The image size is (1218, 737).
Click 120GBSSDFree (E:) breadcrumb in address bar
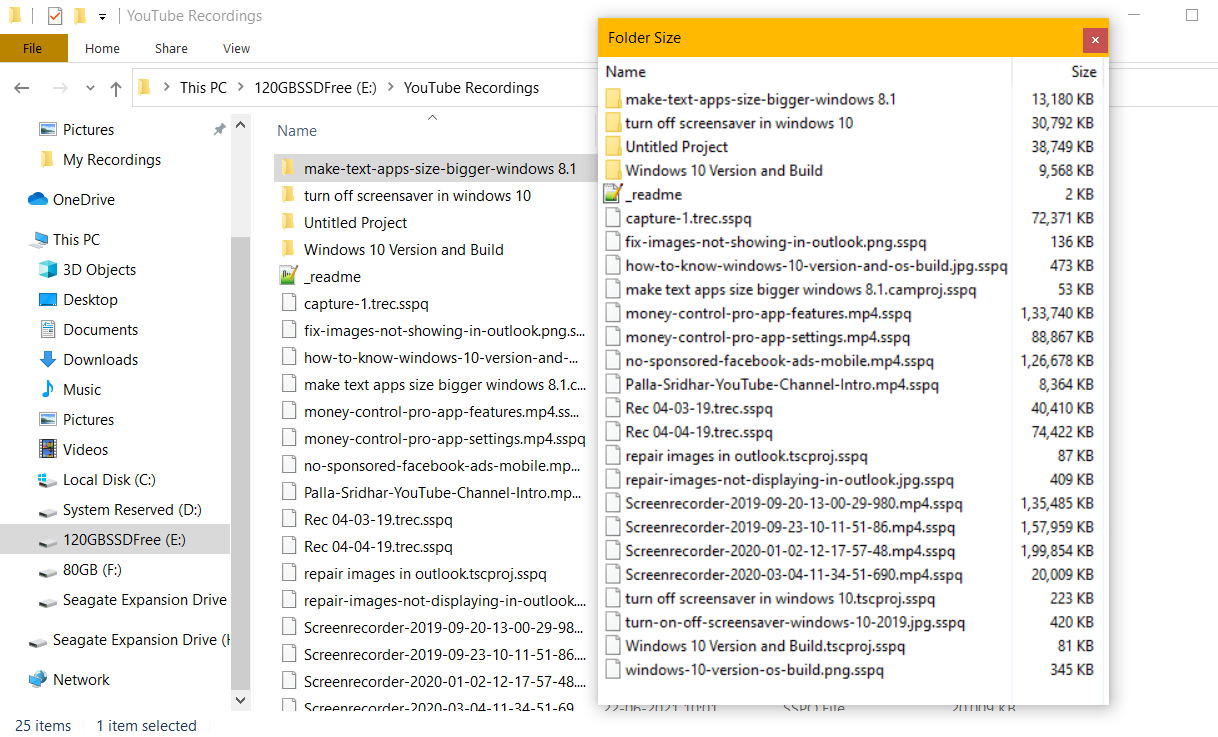click(x=315, y=88)
